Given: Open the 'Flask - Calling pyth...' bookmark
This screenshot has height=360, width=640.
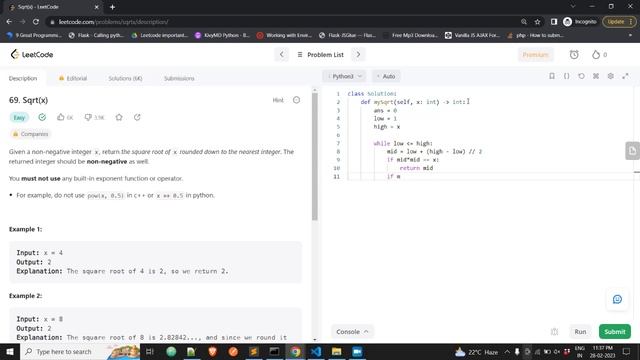Looking at the screenshot, I should pos(96,36).
